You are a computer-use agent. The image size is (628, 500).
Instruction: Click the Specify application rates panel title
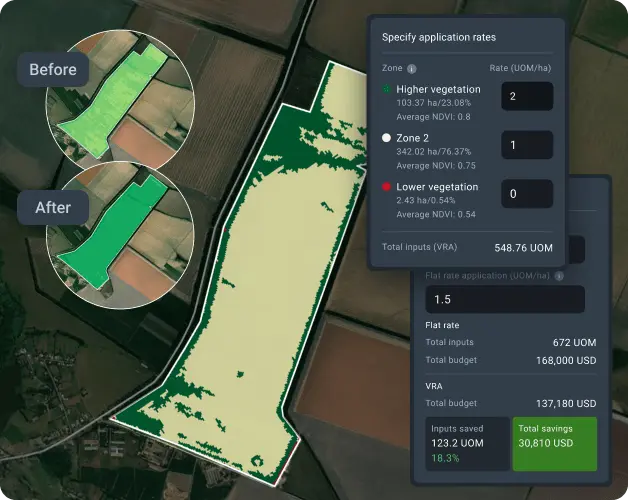pos(439,37)
